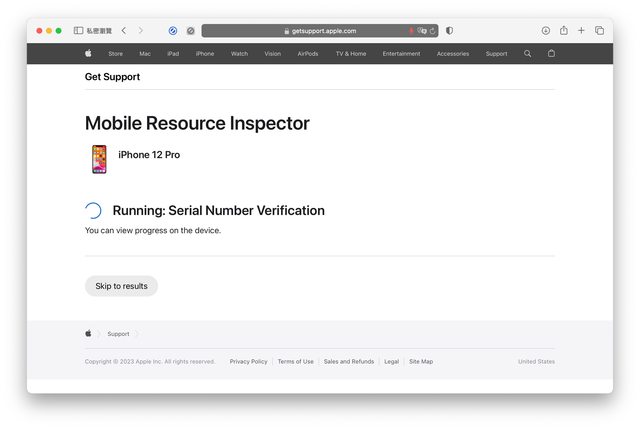Click the Safari share icon
Viewport: 640px width, 429px height.
coord(563,31)
